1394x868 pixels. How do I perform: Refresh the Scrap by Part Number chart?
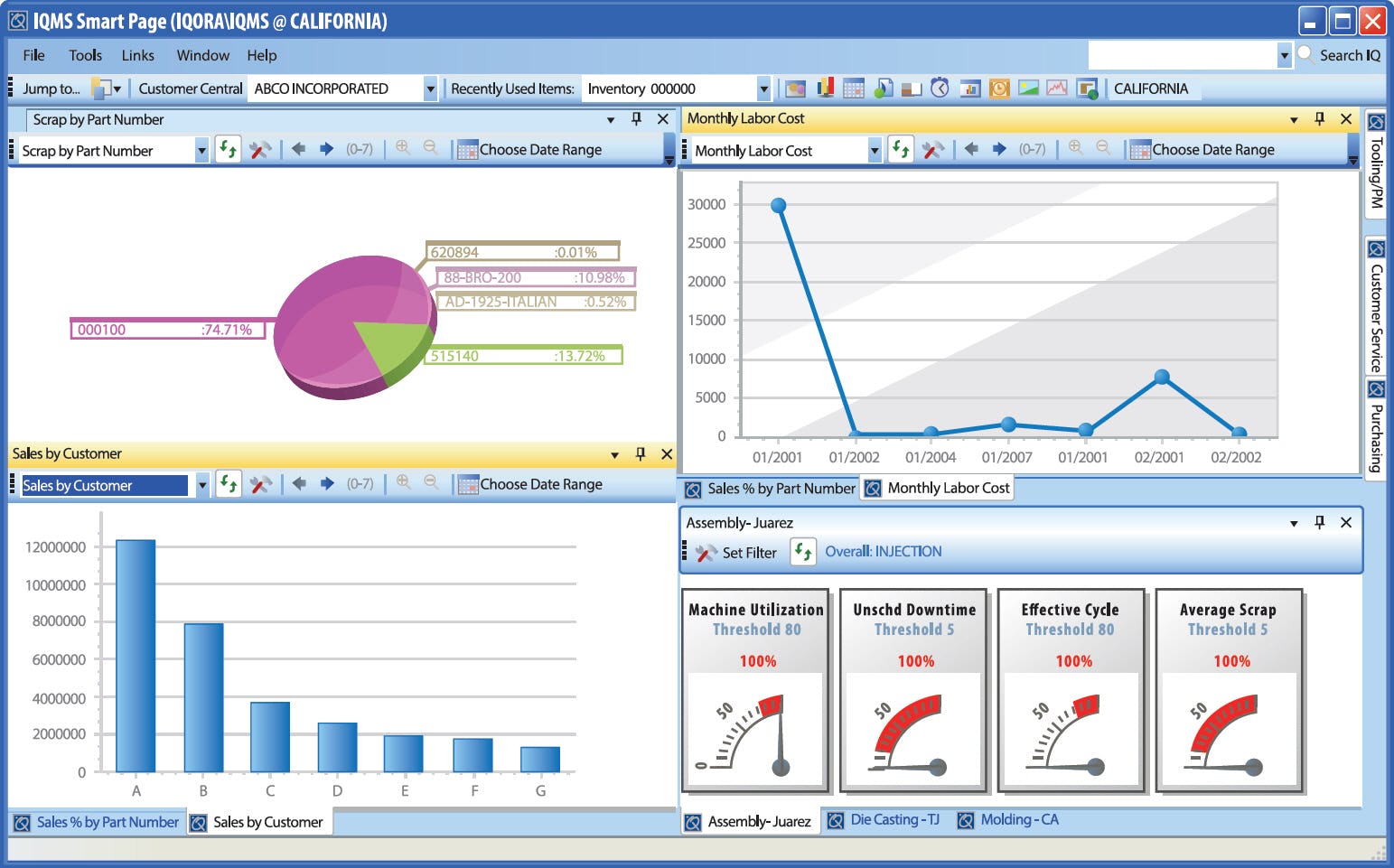click(228, 150)
